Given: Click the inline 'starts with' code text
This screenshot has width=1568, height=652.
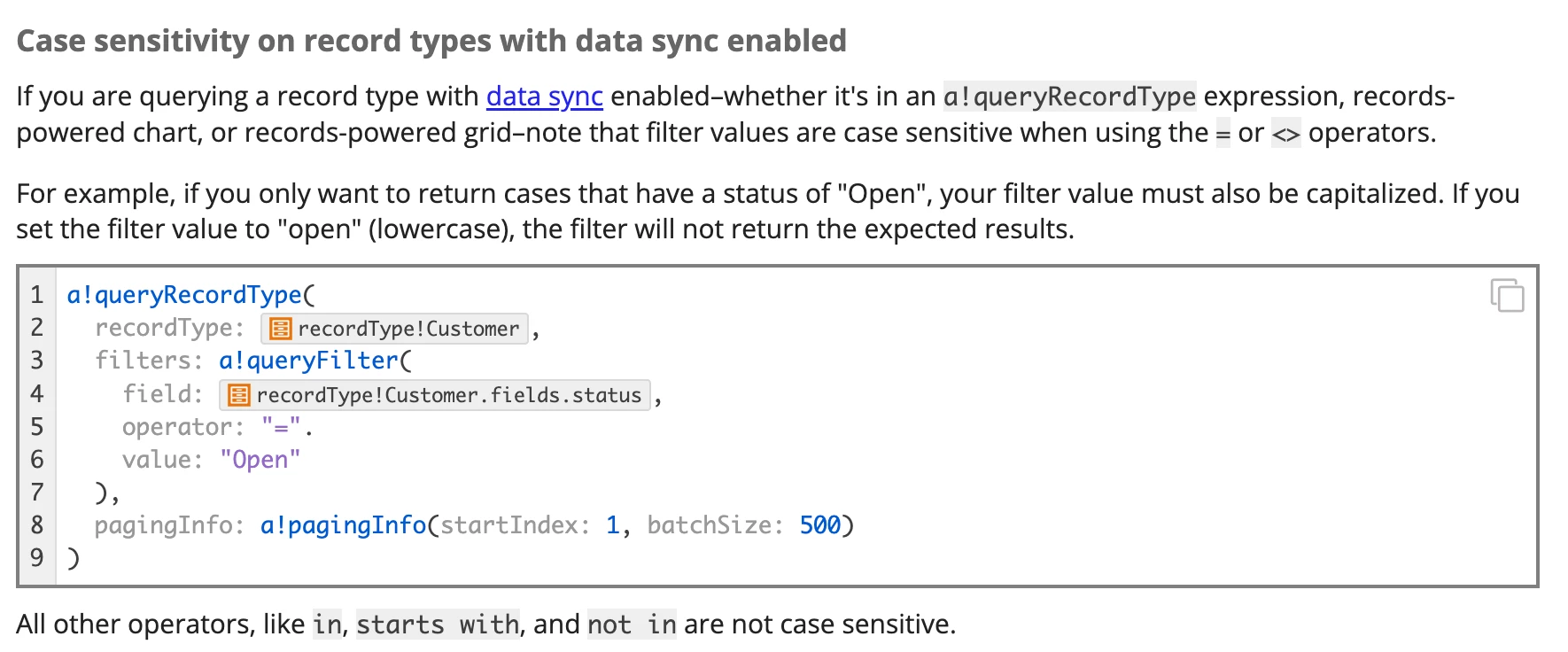Looking at the screenshot, I should pos(438,625).
